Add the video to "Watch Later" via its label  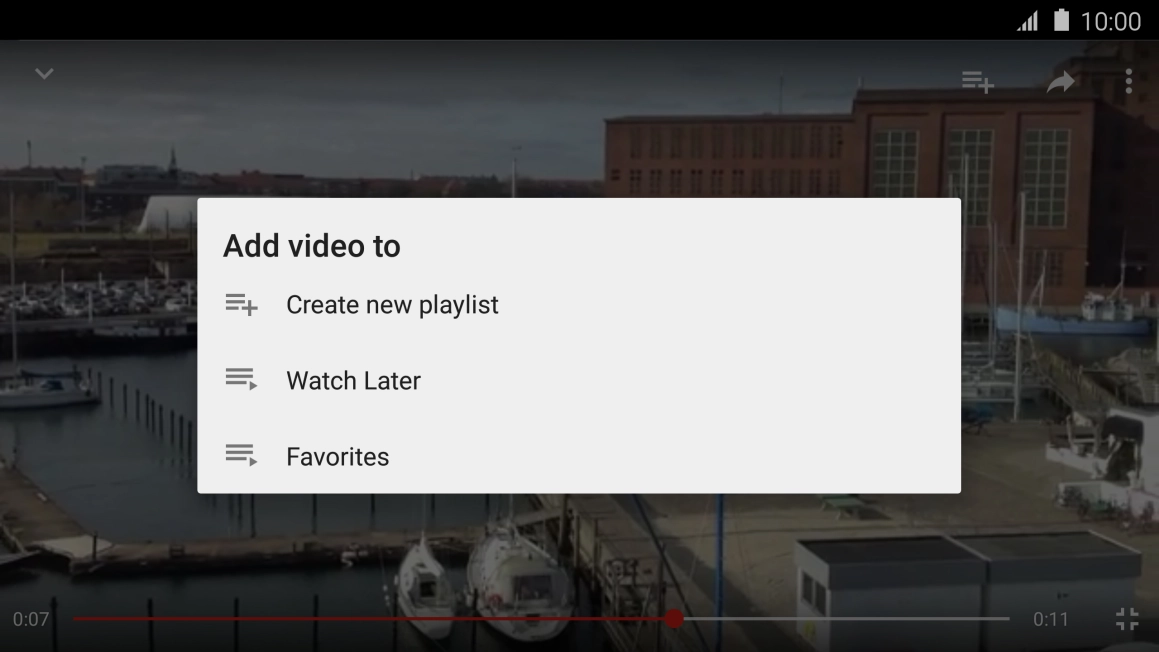(353, 381)
